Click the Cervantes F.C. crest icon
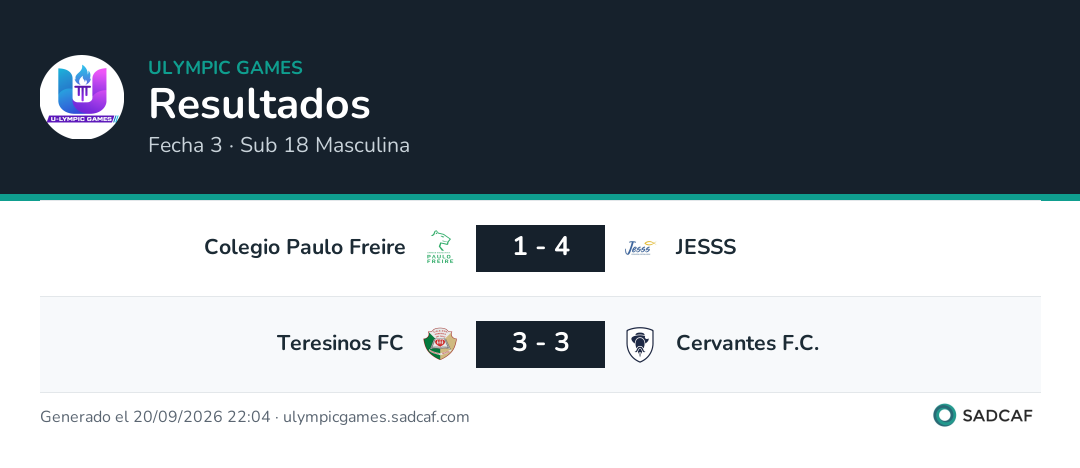Viewport: 1080px width, 468px height. pos(640,345)
